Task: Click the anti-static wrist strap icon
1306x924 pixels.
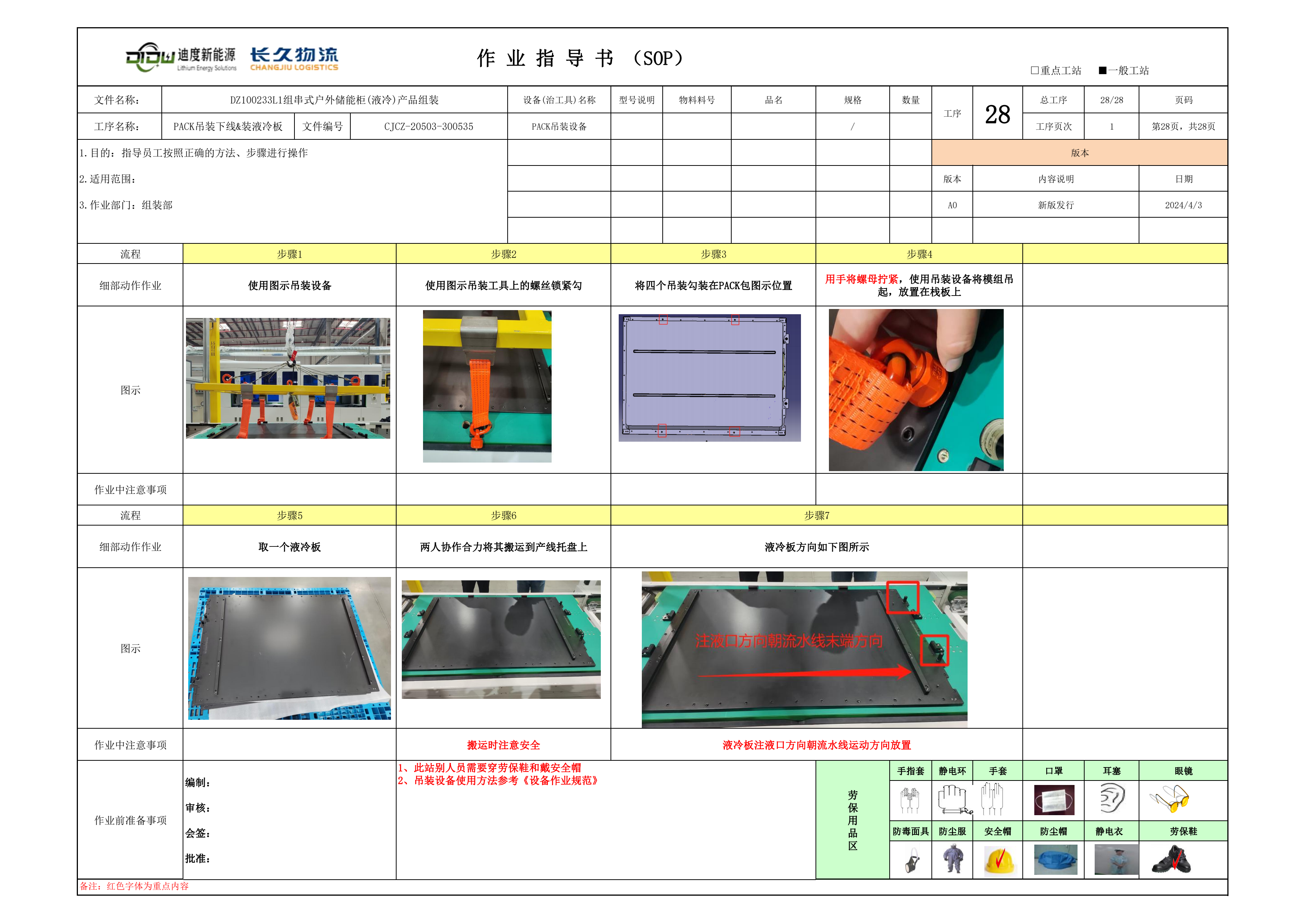Action: coord(953,799)
